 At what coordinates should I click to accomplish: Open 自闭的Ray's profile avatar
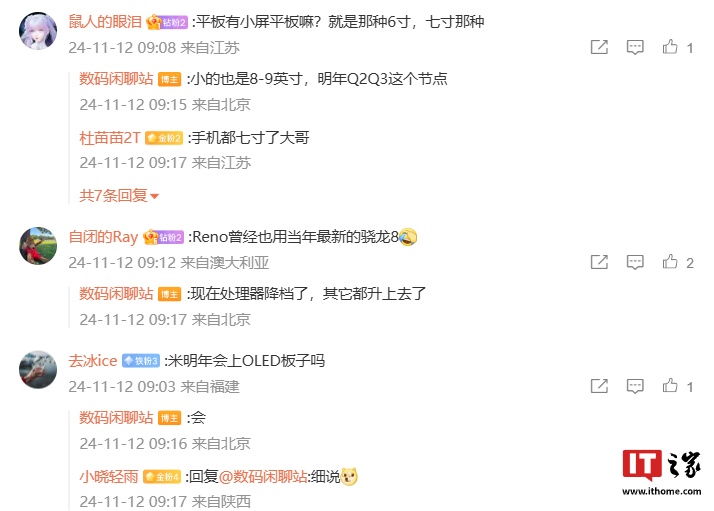pyautogui.click(x=38, y=245)
